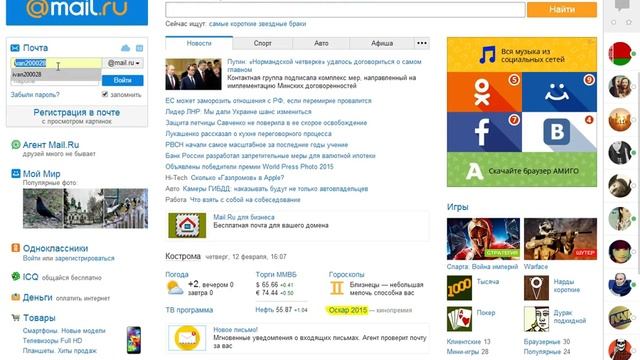Click the weather sun-cloud icon

click(175, 288)
